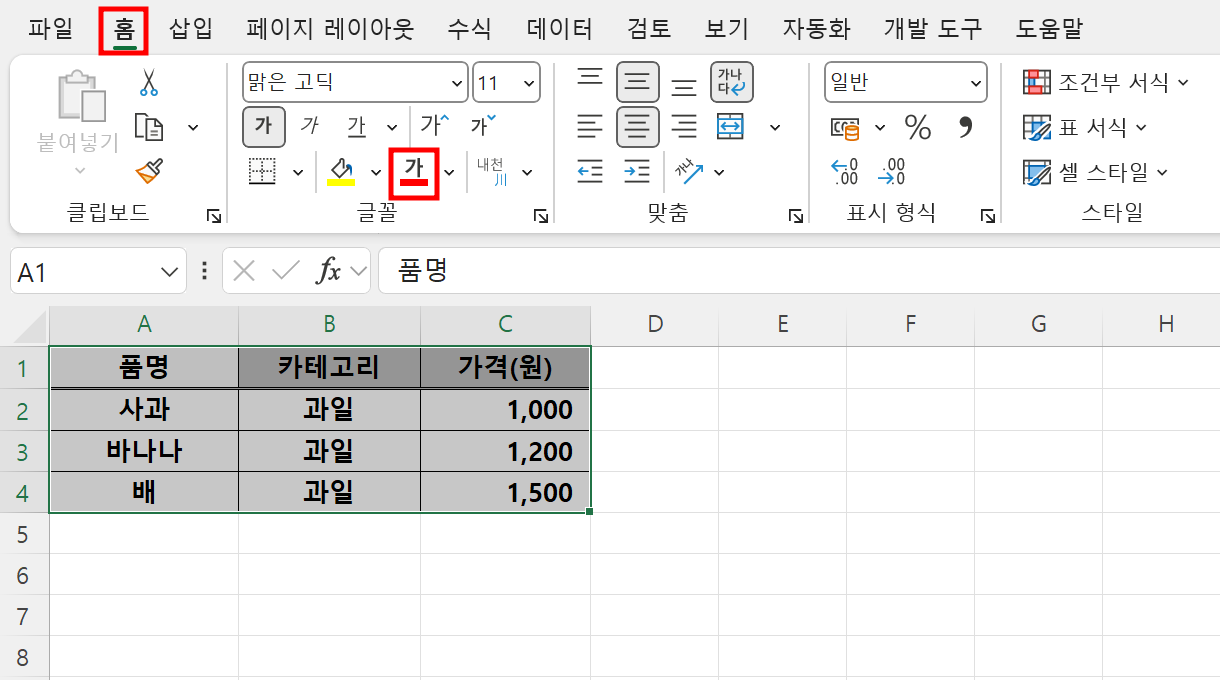This screenshot has height=680, width=1220.
Task: Decrease font size with 가v icon
Action: (483, 127)
